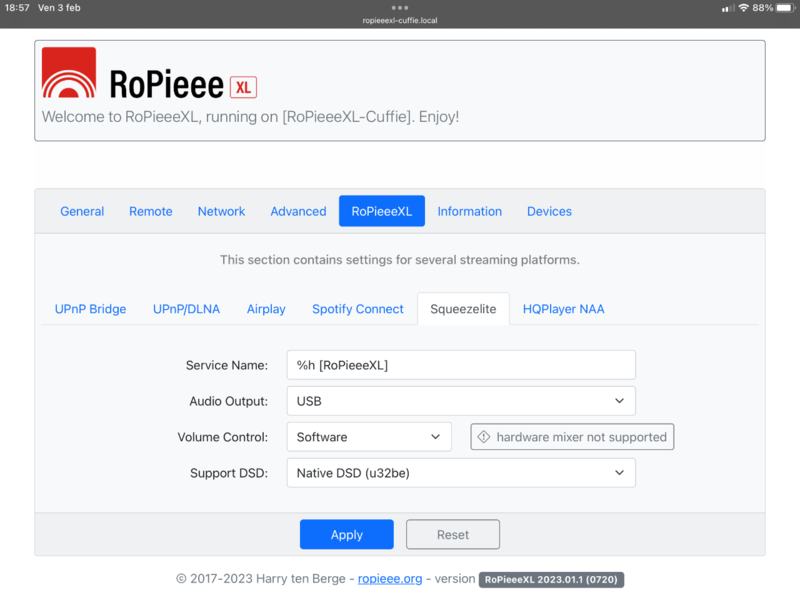The width and height of the screenshot is (800, 600).
Task: Click the Reset button
Action: (x=452, y=535)
